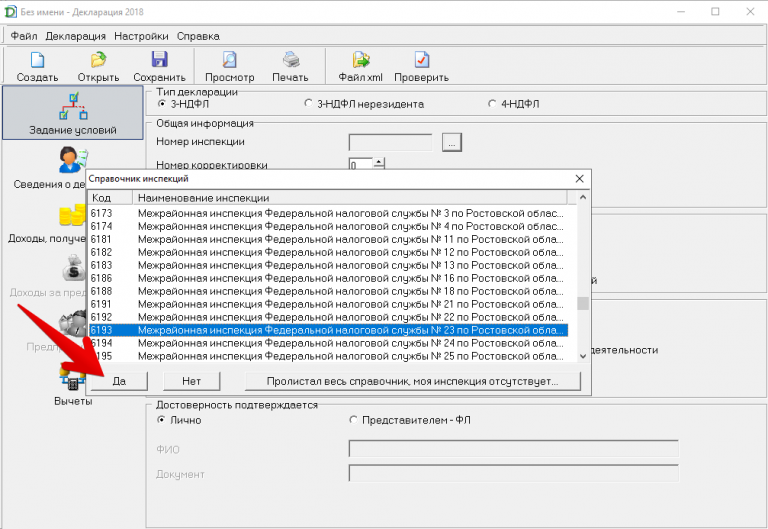Screen dimensions: 768x529
Task: Select Представителем - ФЛ radio option
Action: click(353, 420)
